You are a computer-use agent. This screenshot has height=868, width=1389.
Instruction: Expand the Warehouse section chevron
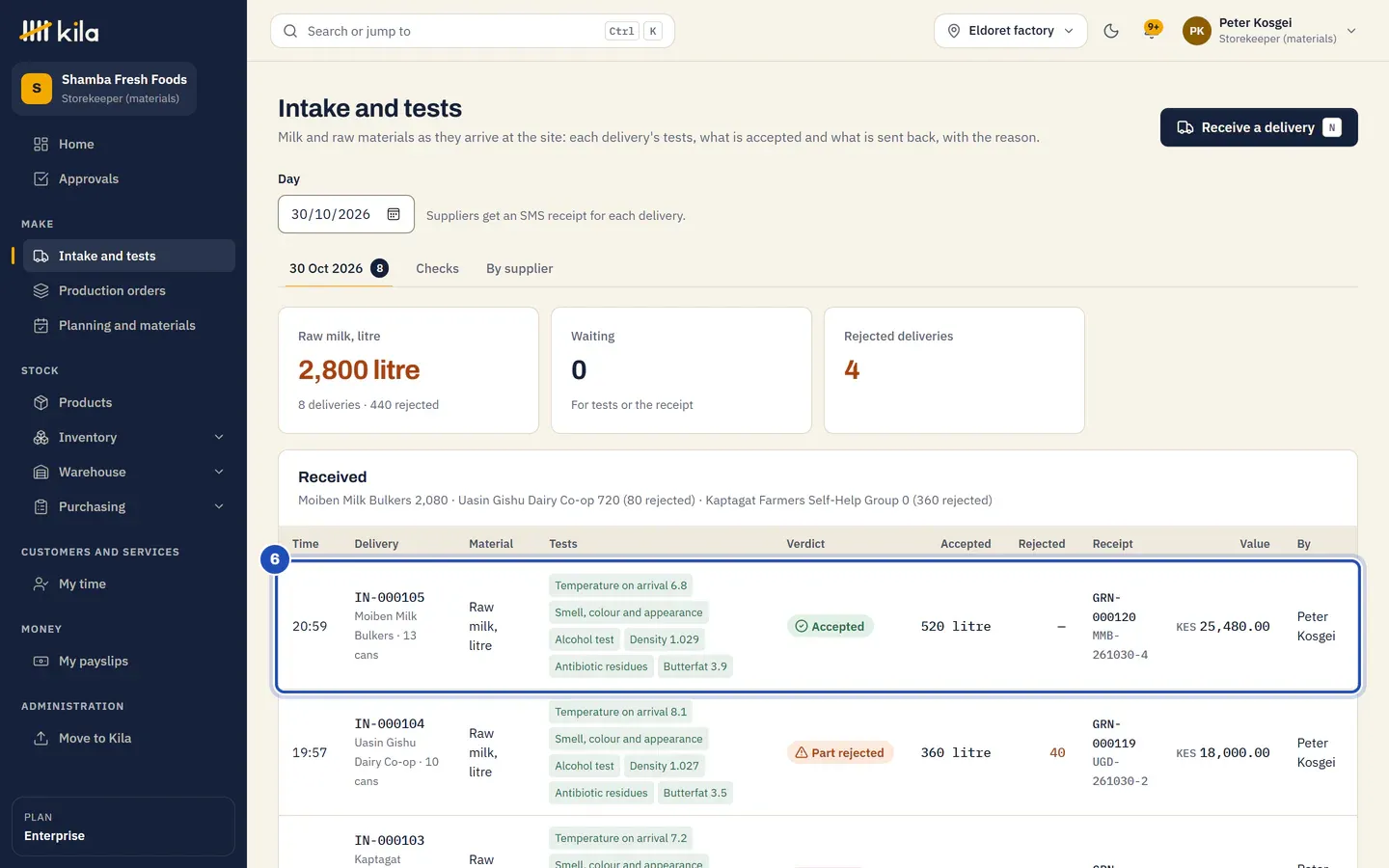click(x=219, y=472)
